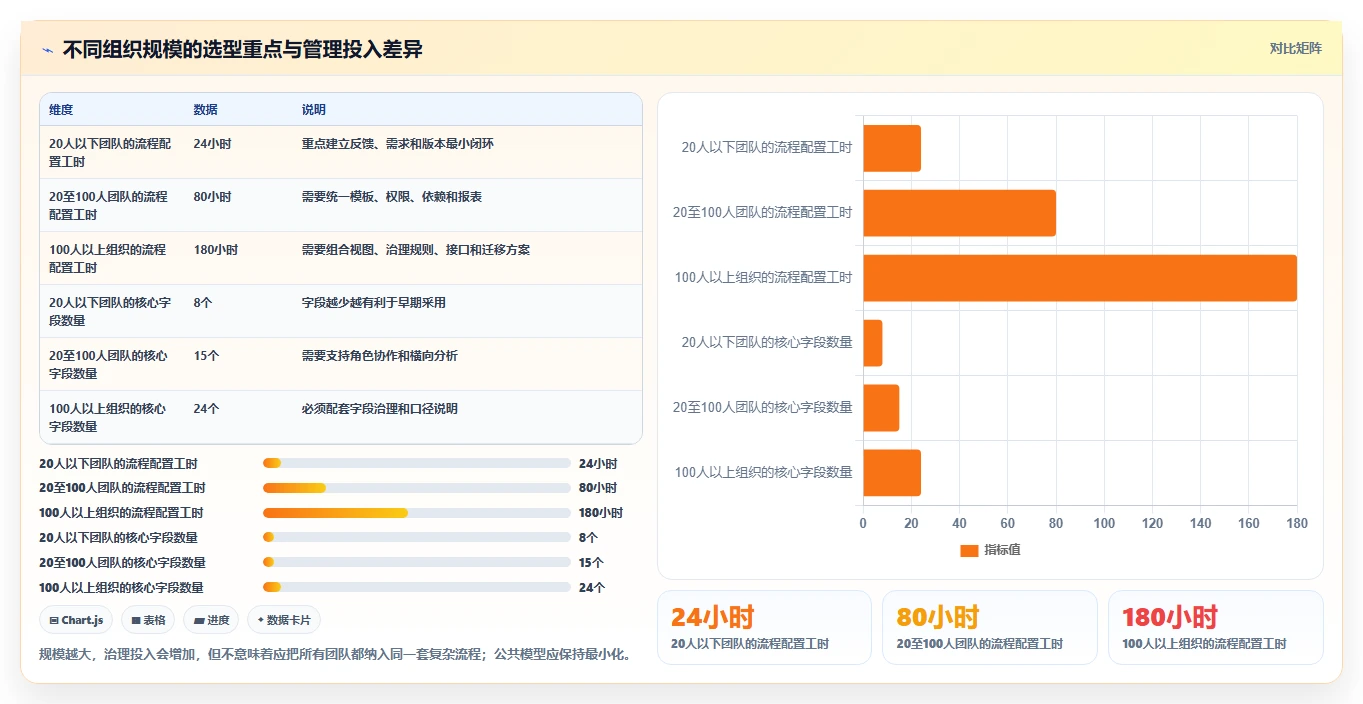Click chart bar for 20人以下团队的核心字段数量
This screenshot has height=704, width=1363.
coord(873,343)
